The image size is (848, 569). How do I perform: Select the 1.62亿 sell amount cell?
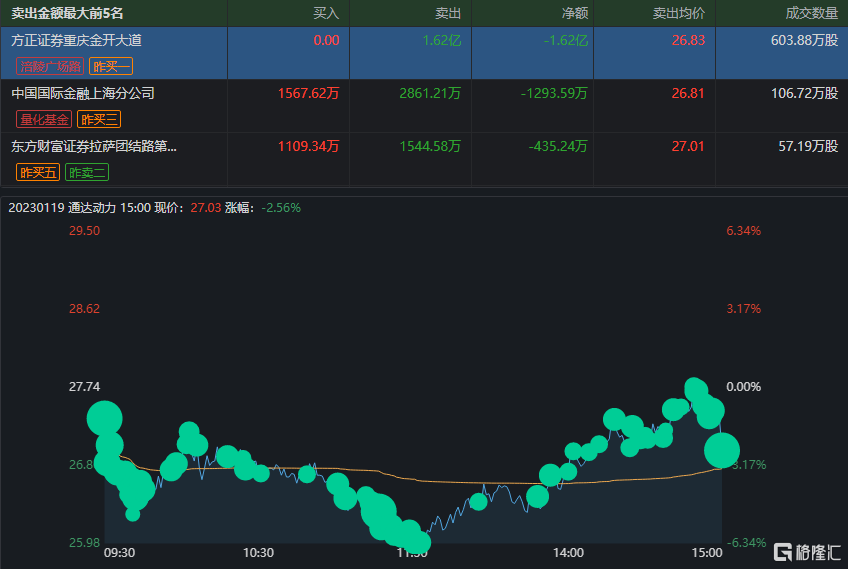[x=442, y=41]
